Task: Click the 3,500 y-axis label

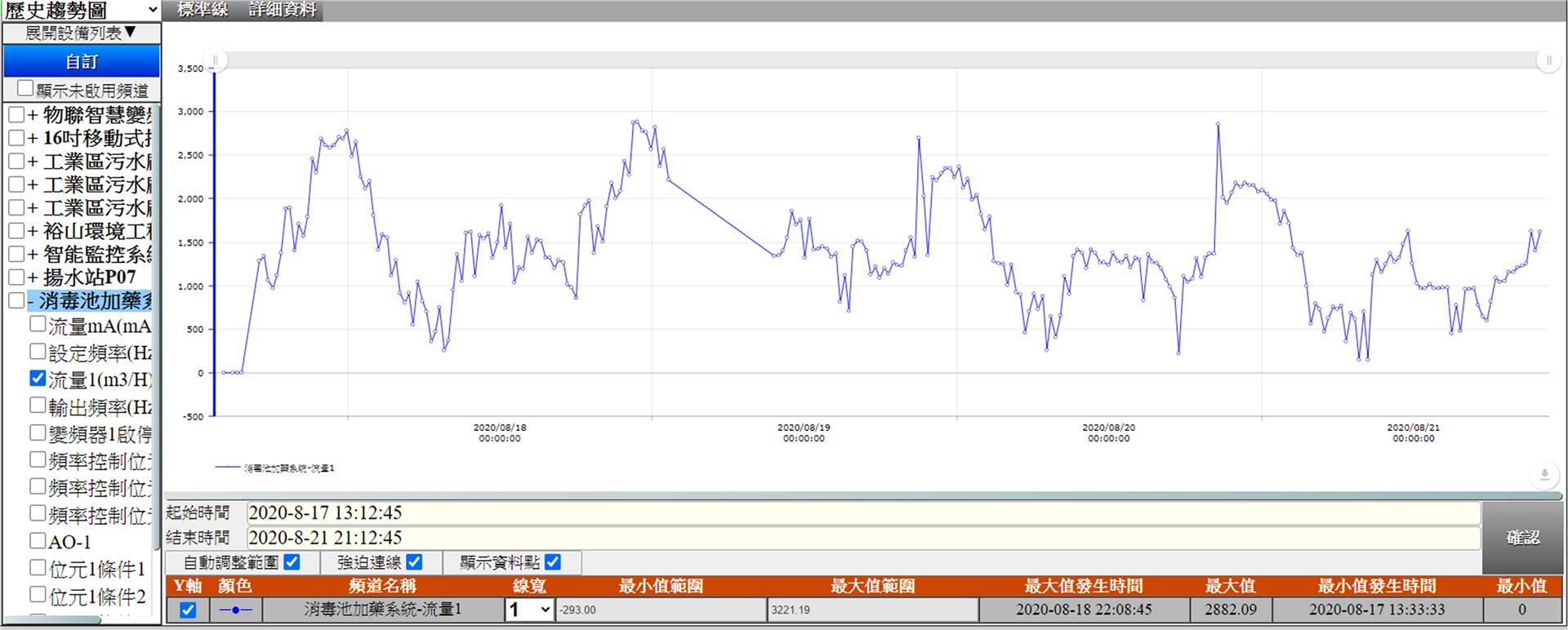Action: click(x=190, y=69)
